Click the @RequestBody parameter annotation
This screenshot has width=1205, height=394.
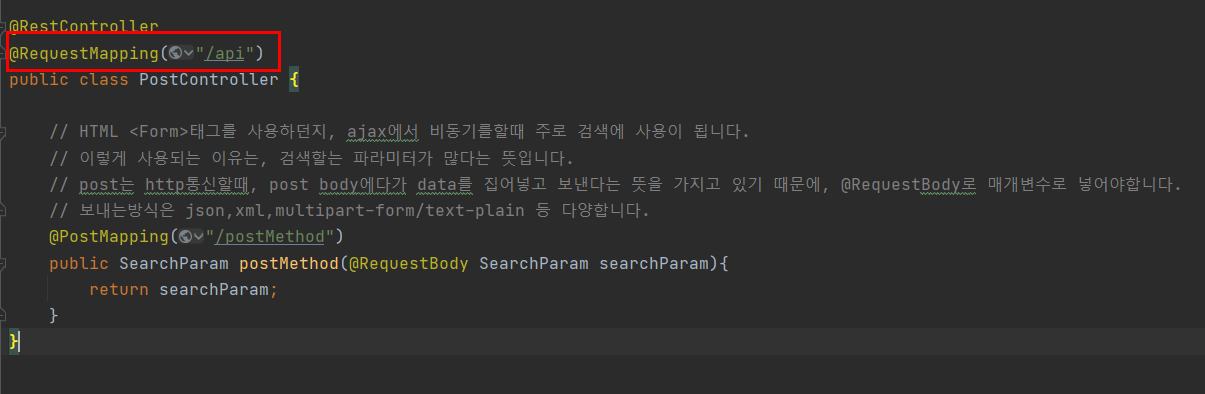(409, 264)
